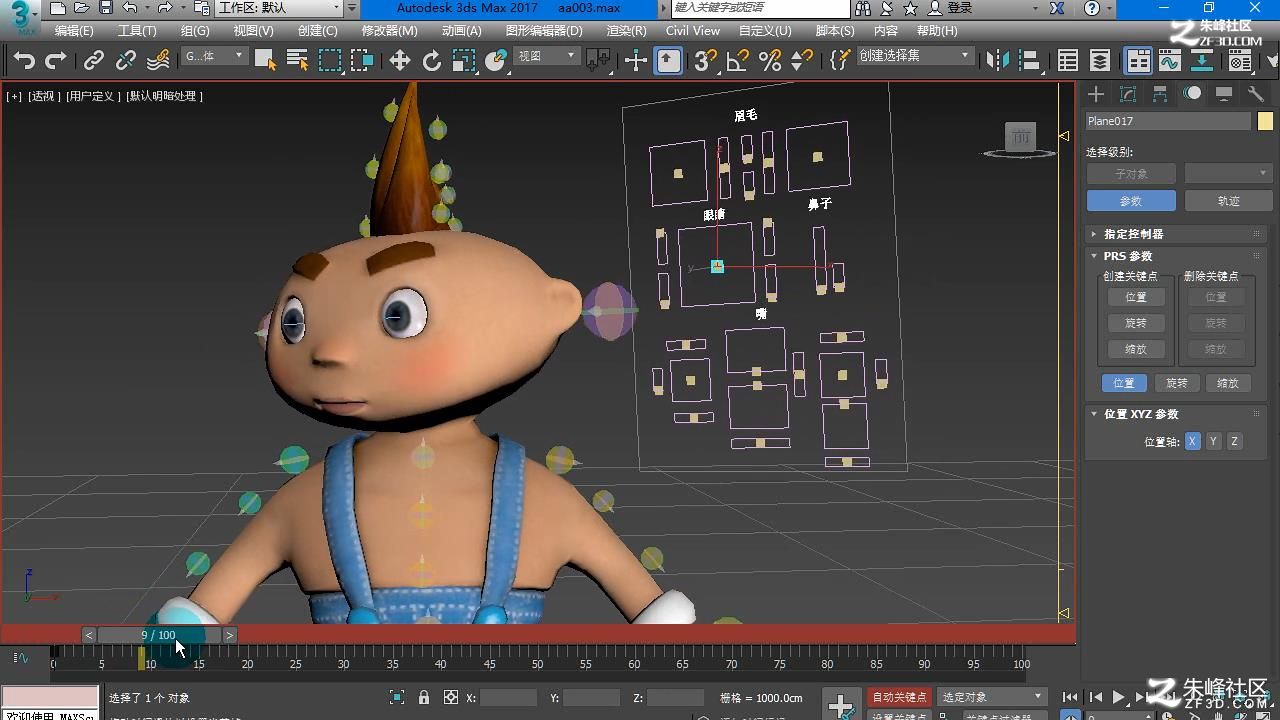Viewport: 1280px width, 720px height.
Task: Open the 渲染(R) menu
Action: pos(626,31)
